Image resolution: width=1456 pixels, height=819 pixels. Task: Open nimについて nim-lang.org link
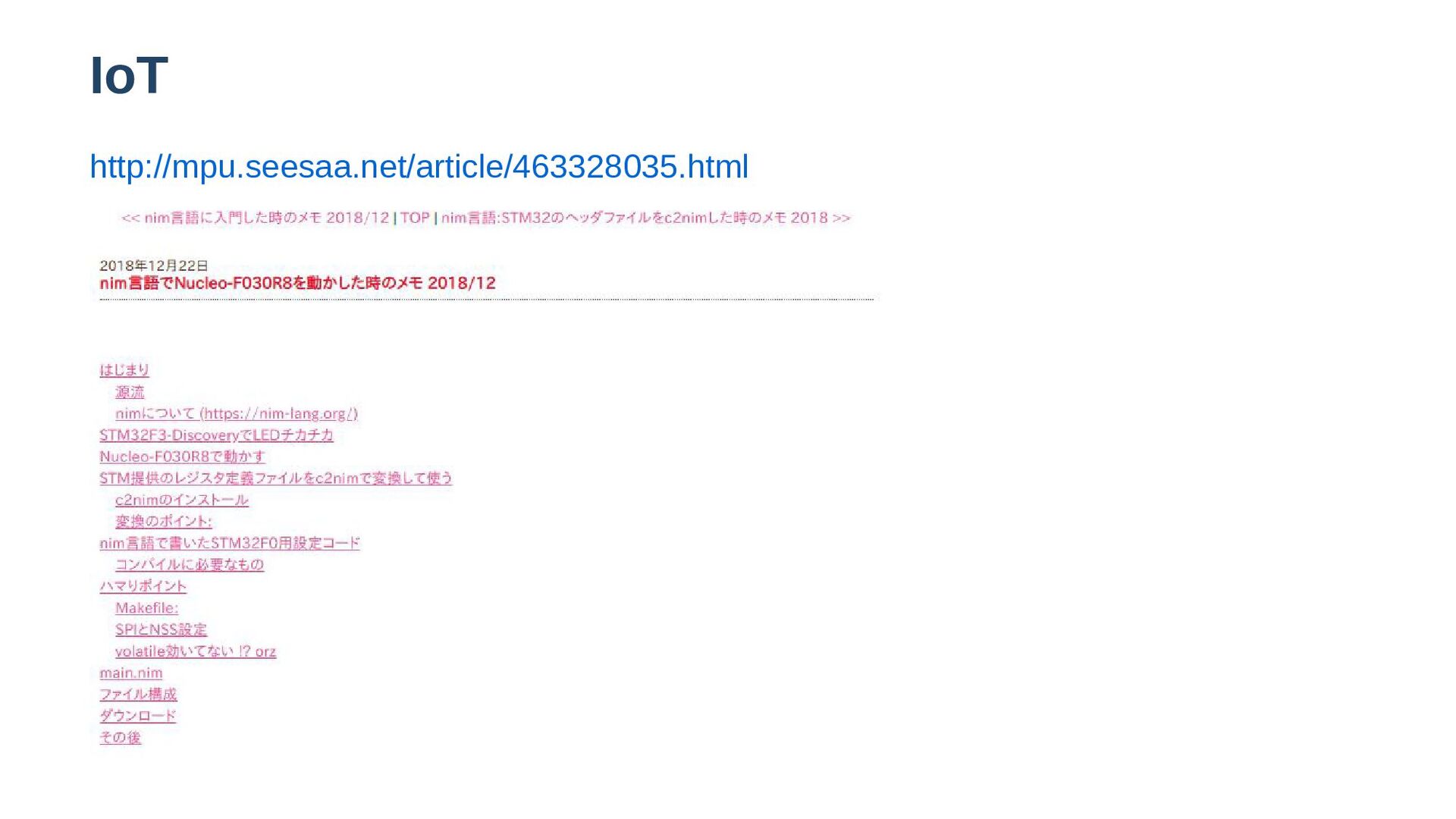click(237, 414)
